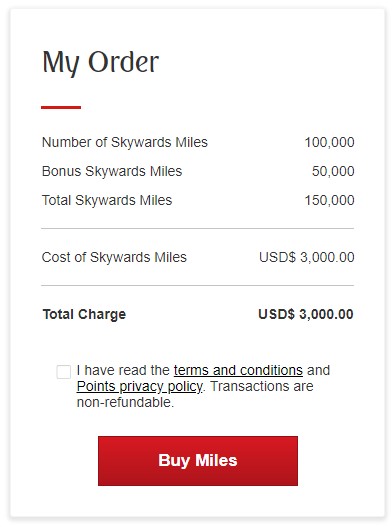Viewport: 392px width, 527px height.
Task: Open the terms and conditions link
Action: 238,370
